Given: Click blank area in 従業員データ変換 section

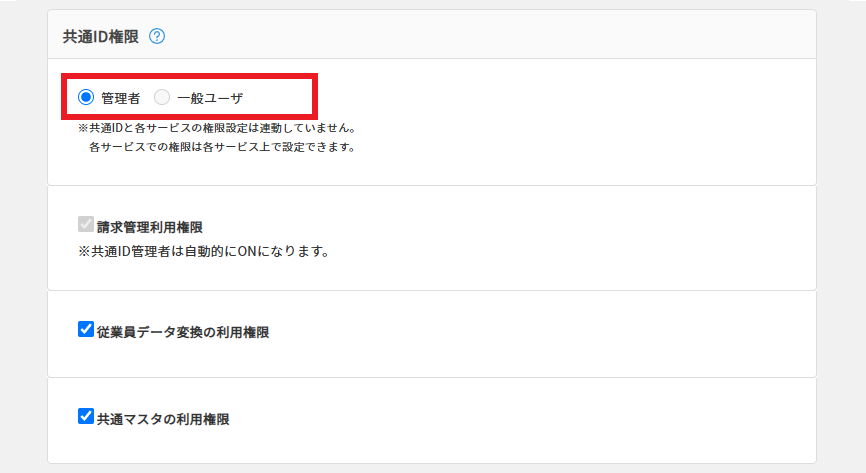Looking at the screenshot, I should click(x=550, y=333).
